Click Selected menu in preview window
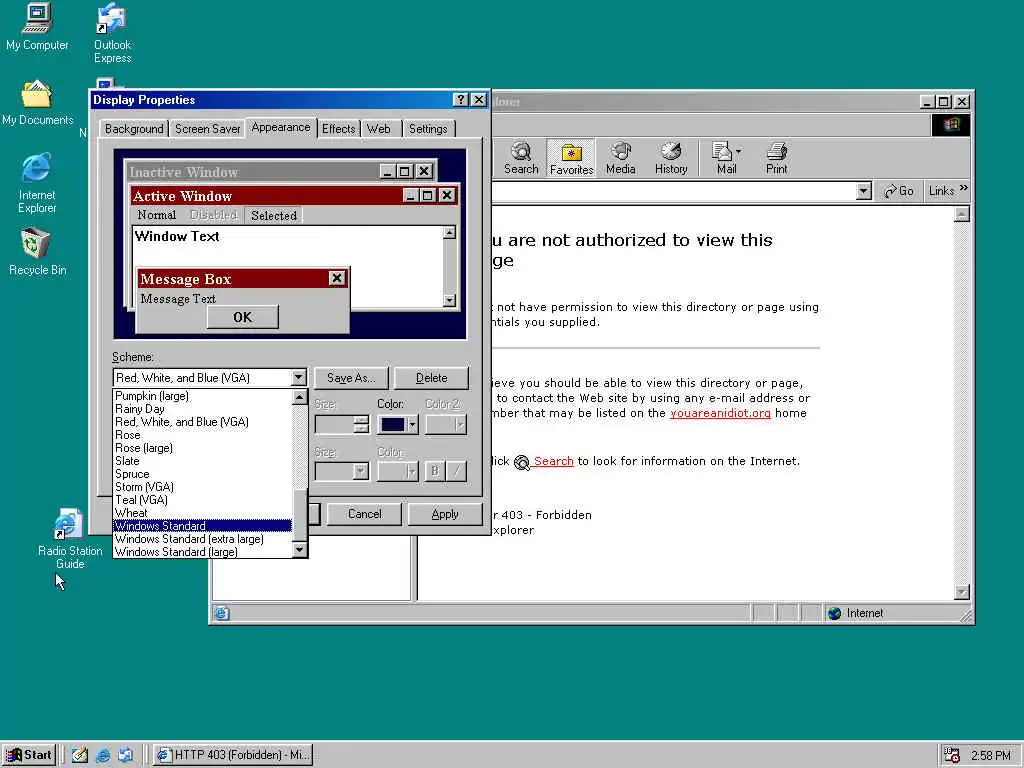 point(274,216)
